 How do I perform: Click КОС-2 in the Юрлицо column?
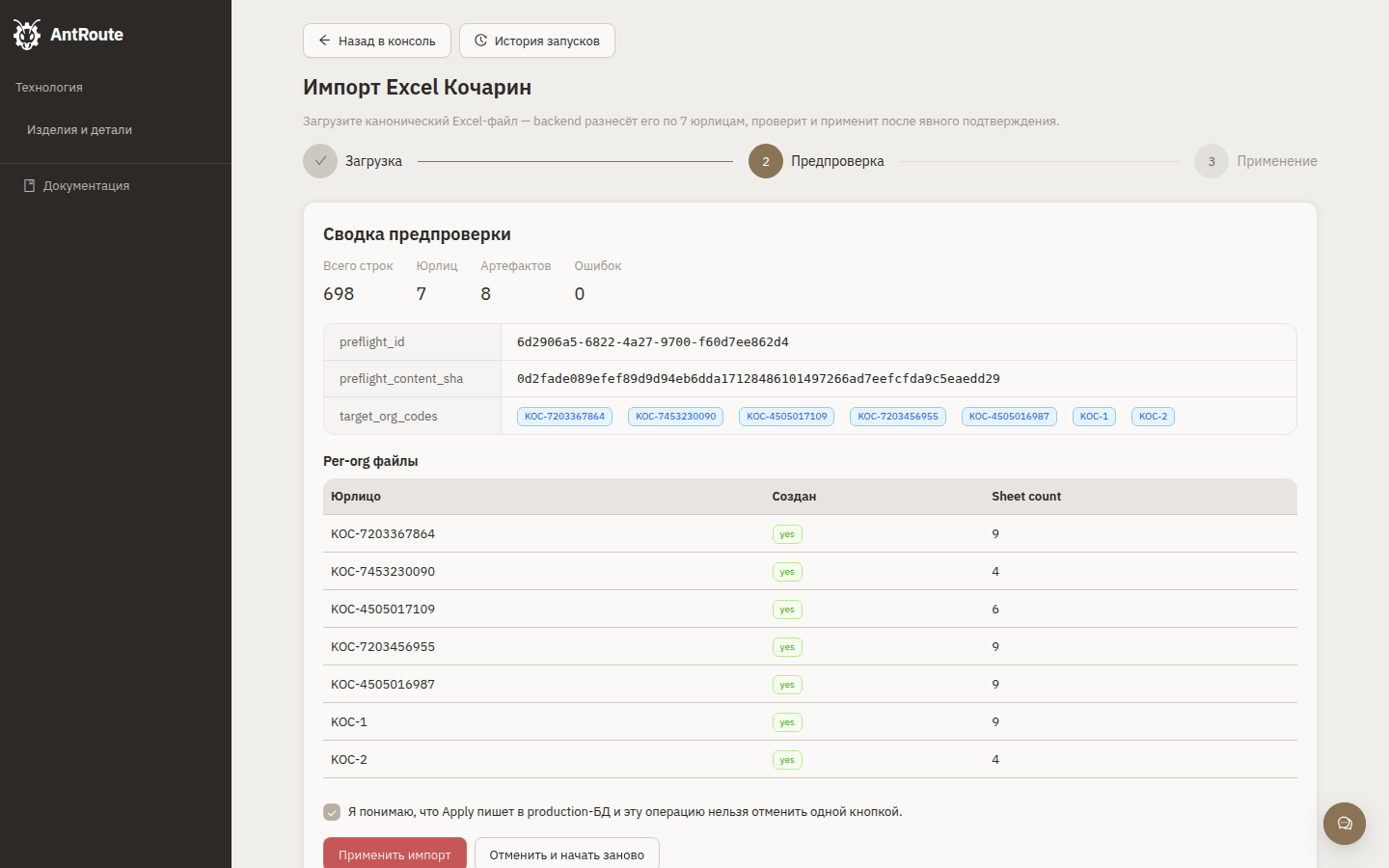[x=349, y=760]
